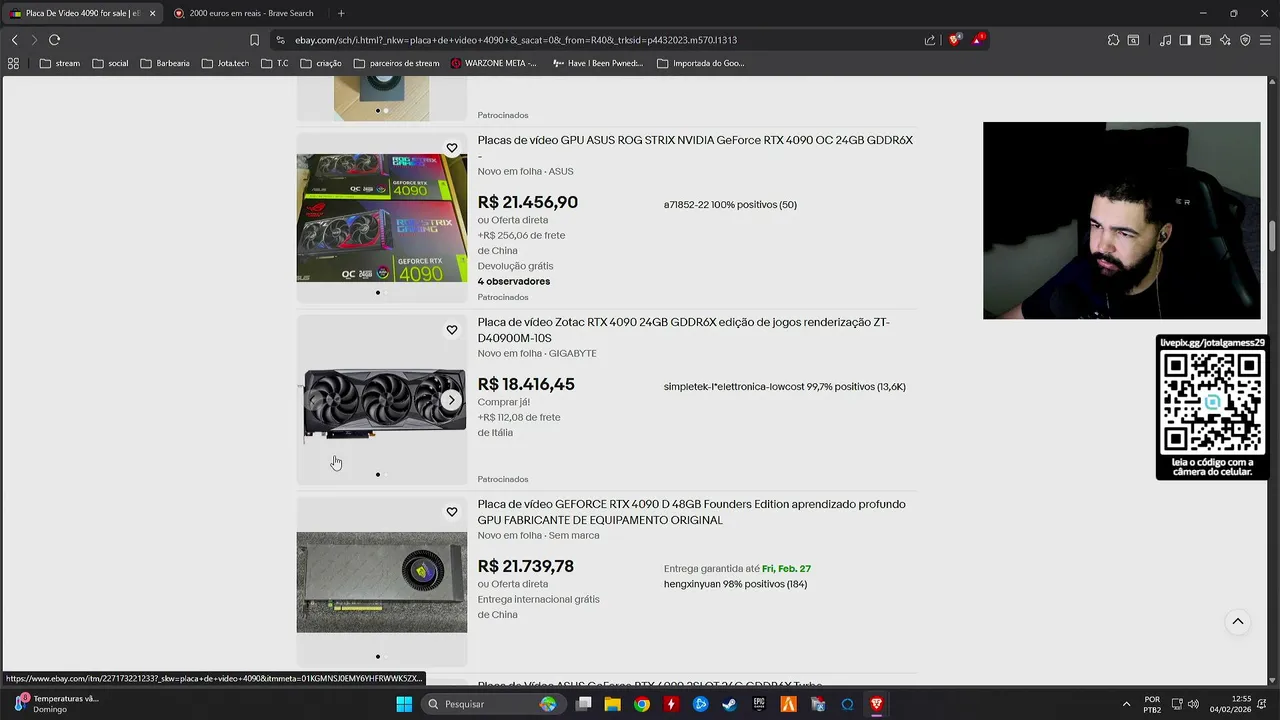Click the livepix QR code widget
This screenshot has width=1280, height=720.
click(x=1212, y=407)
